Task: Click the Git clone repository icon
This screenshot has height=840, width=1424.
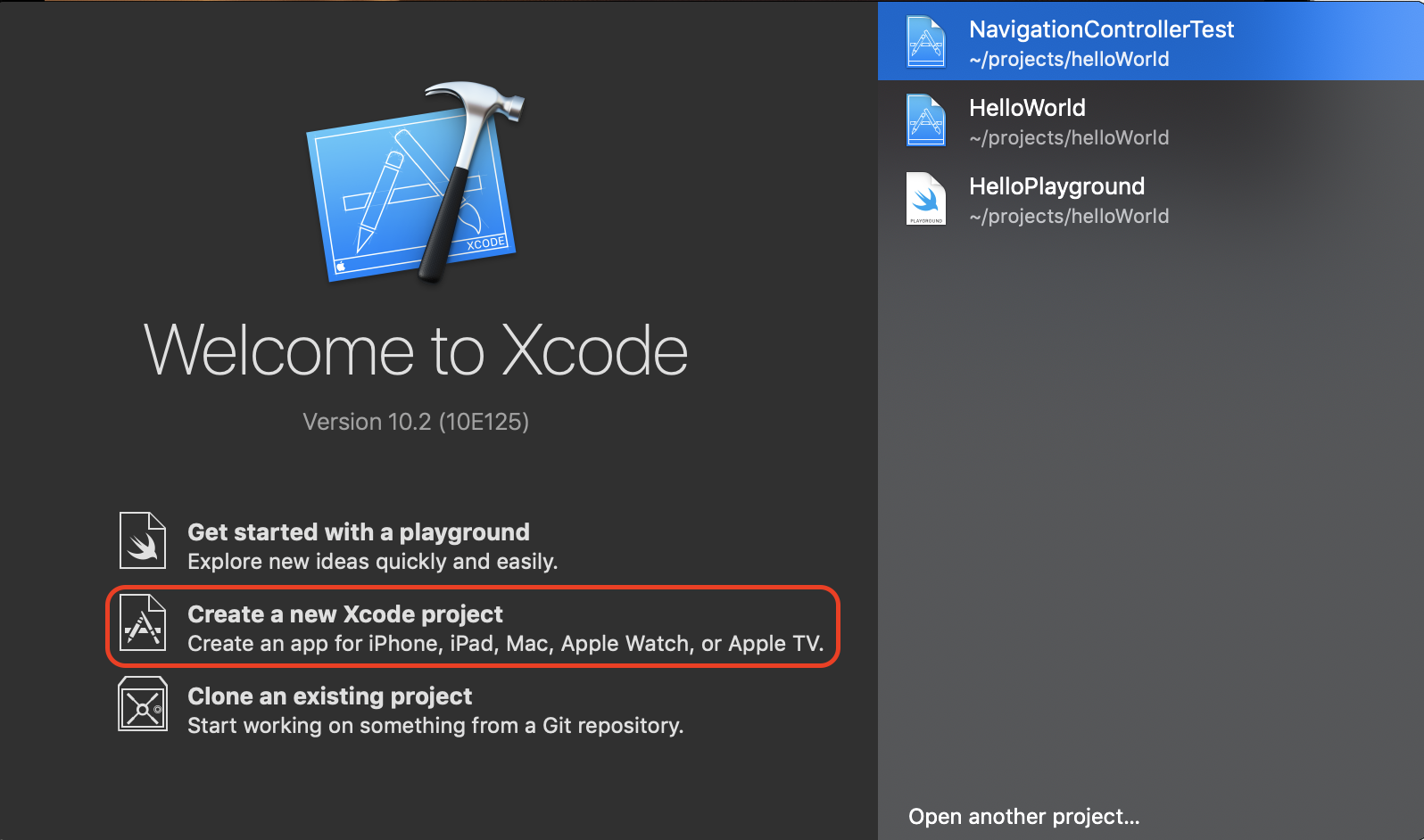Action: coord(143,704)
